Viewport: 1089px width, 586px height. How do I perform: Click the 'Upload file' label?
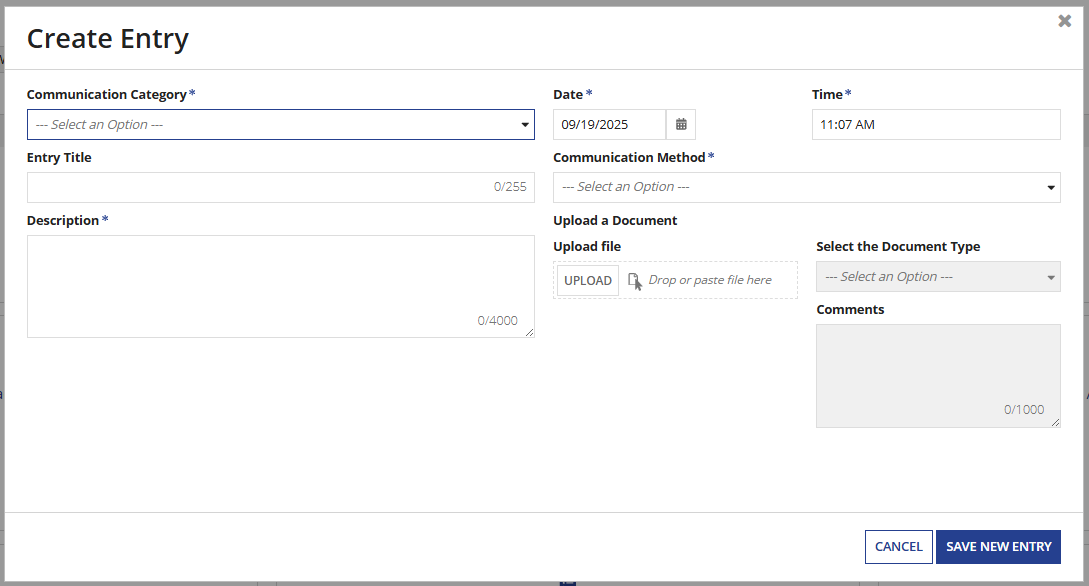click(587, 246)
